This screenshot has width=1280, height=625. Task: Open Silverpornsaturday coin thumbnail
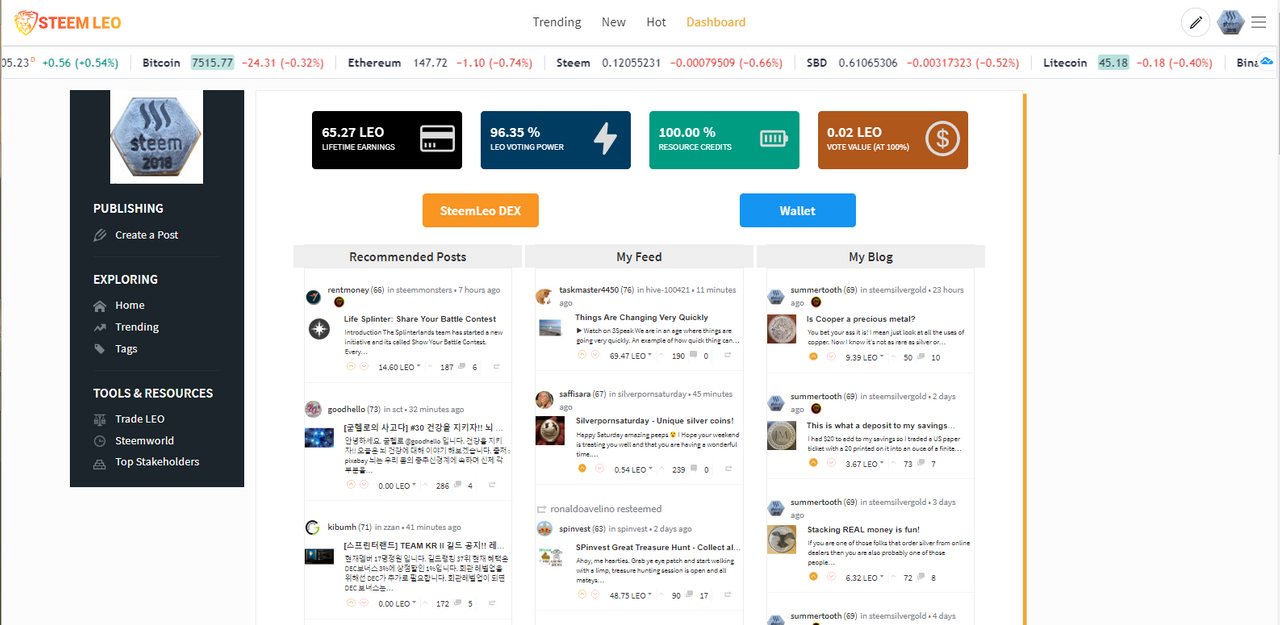coord(549,430)
